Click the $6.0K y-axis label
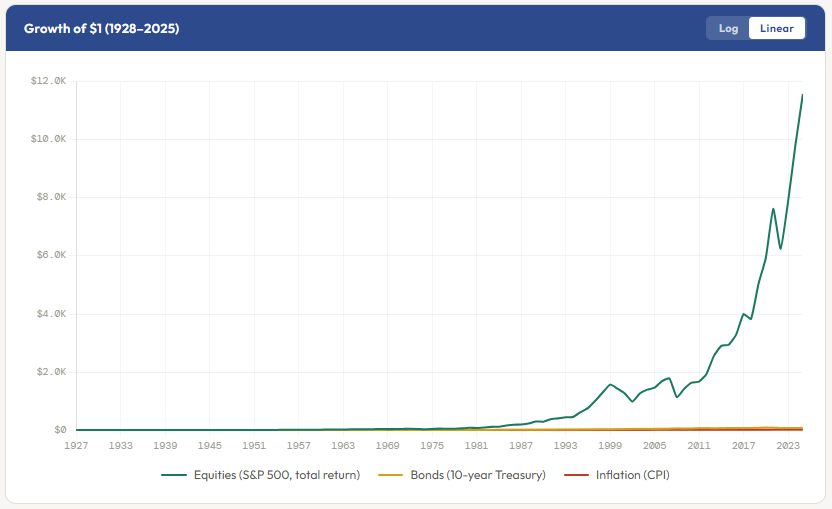 51,255
